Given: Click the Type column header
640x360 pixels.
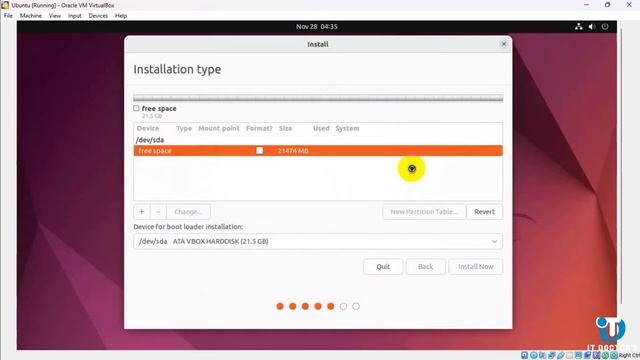Looking at the screenshot, I should click(184, 128).
